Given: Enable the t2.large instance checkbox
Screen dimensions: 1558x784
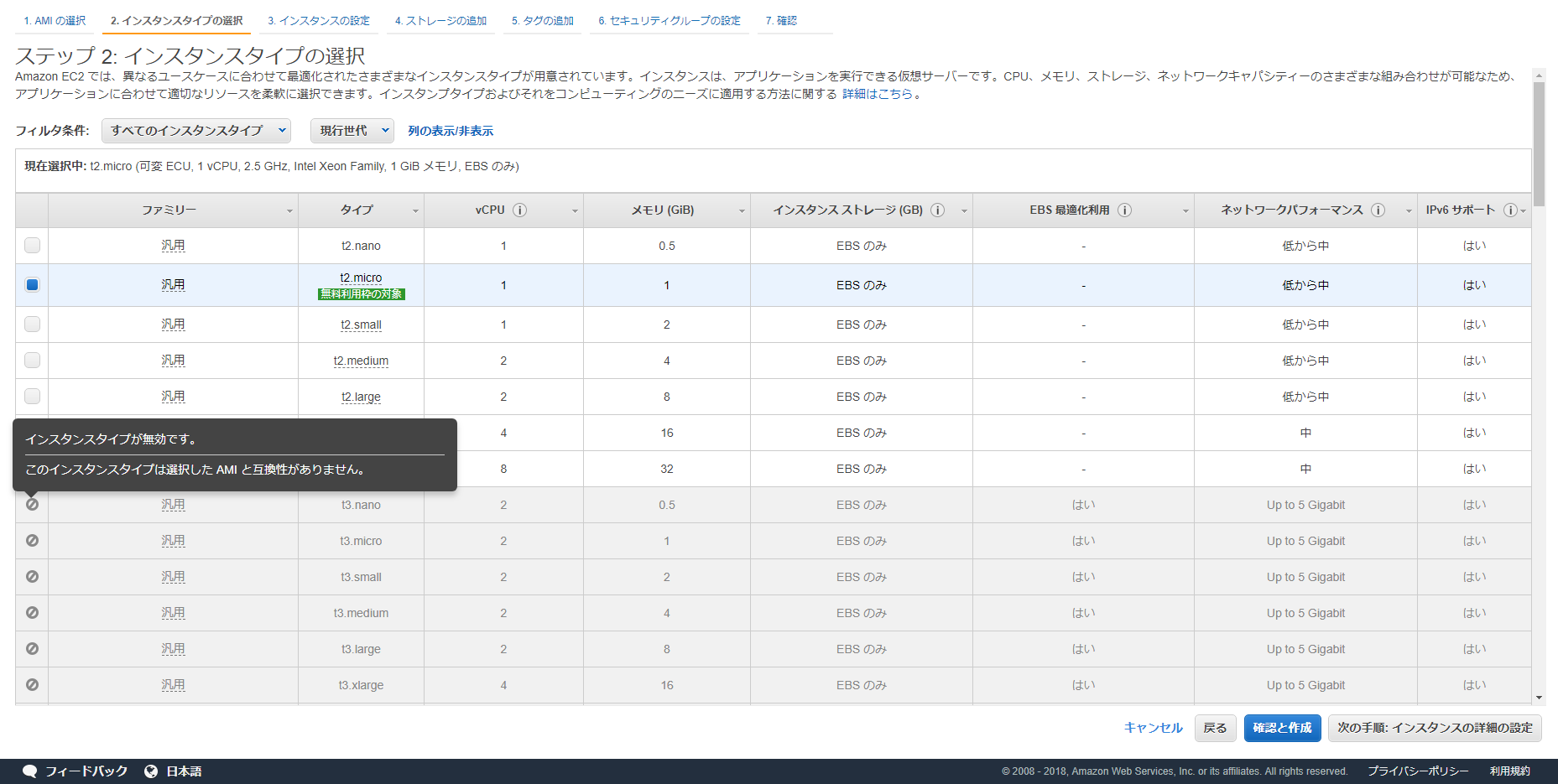Looking at the screenshot, I should (x=32, y=397).
